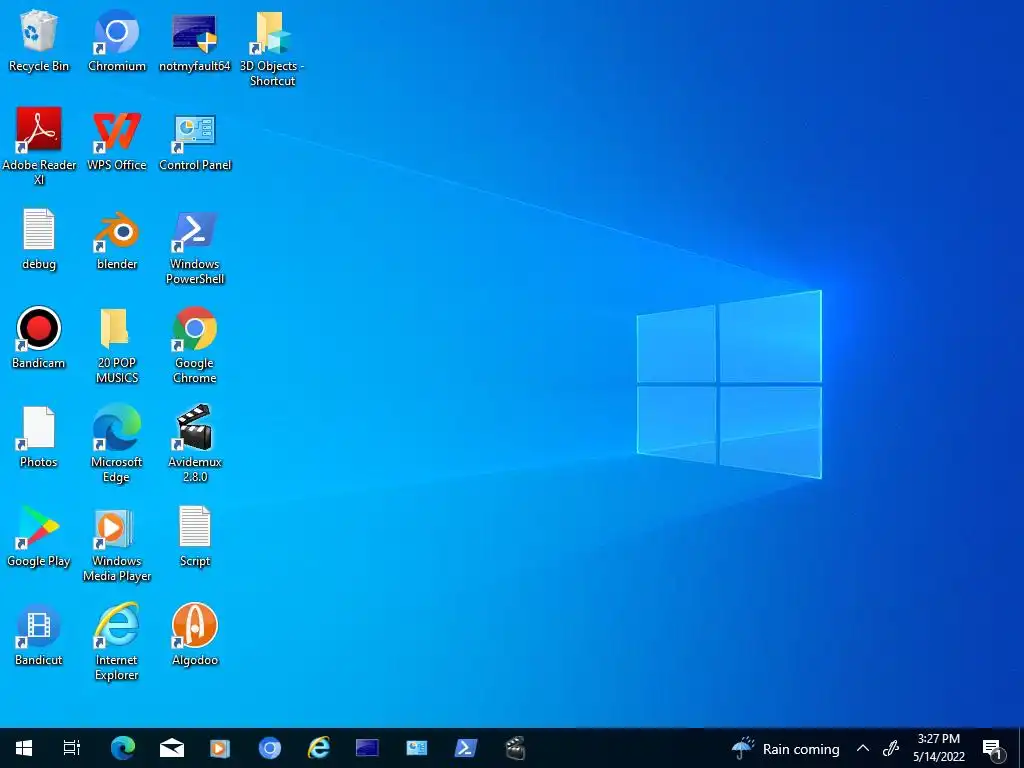Open the Mail app on taskbar

172,748
